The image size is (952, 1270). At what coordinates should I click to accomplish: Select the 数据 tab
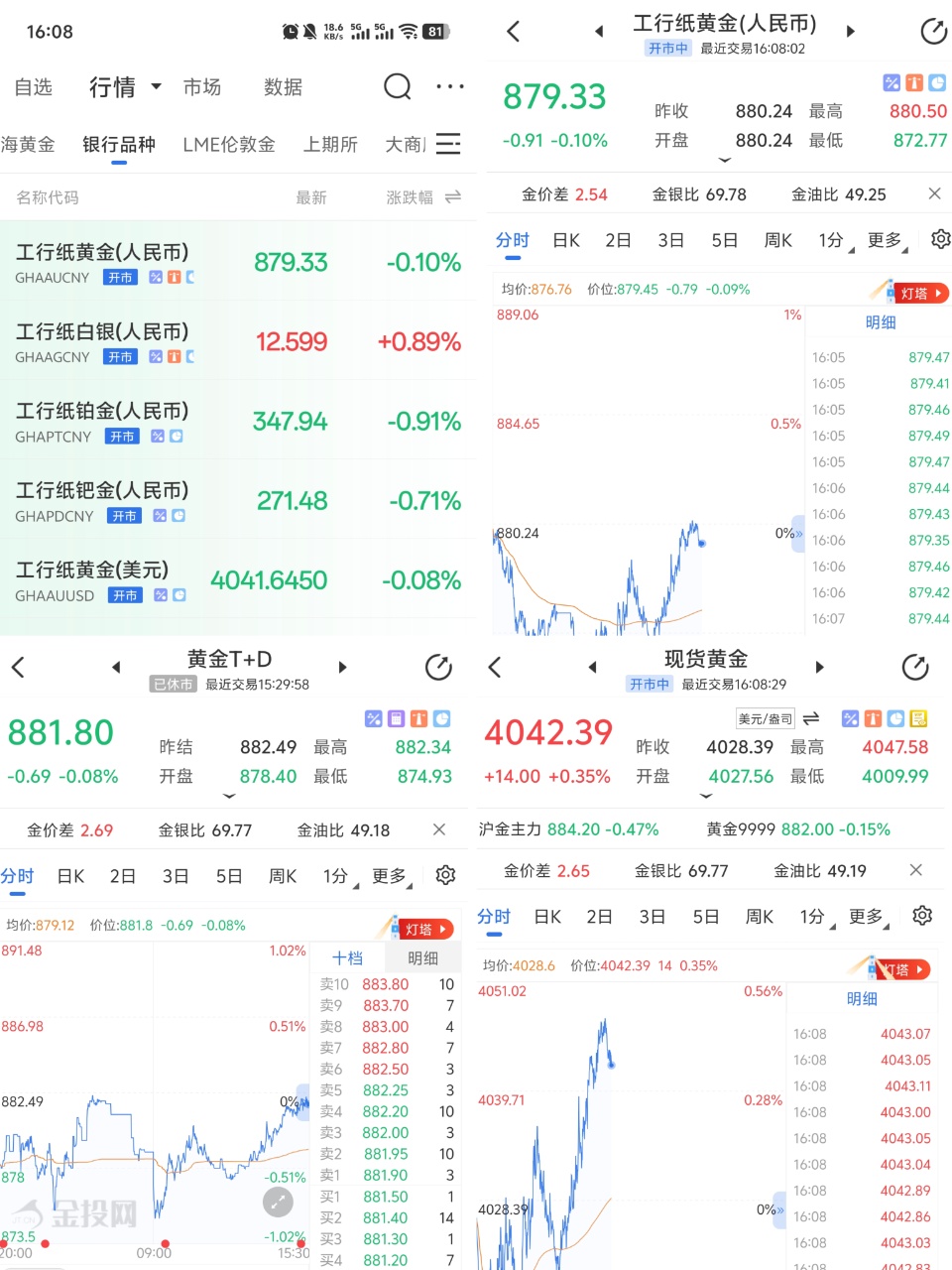coord(283,87)
